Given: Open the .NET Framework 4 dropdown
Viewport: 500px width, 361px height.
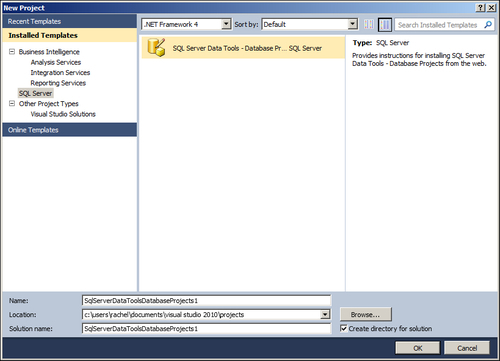Looking at the screenshot, I should [226, 24].
